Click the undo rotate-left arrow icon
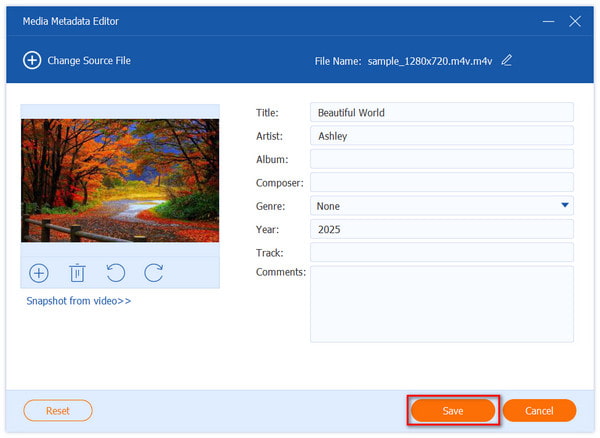Screen dimensions: 600x438 (115, 272)
